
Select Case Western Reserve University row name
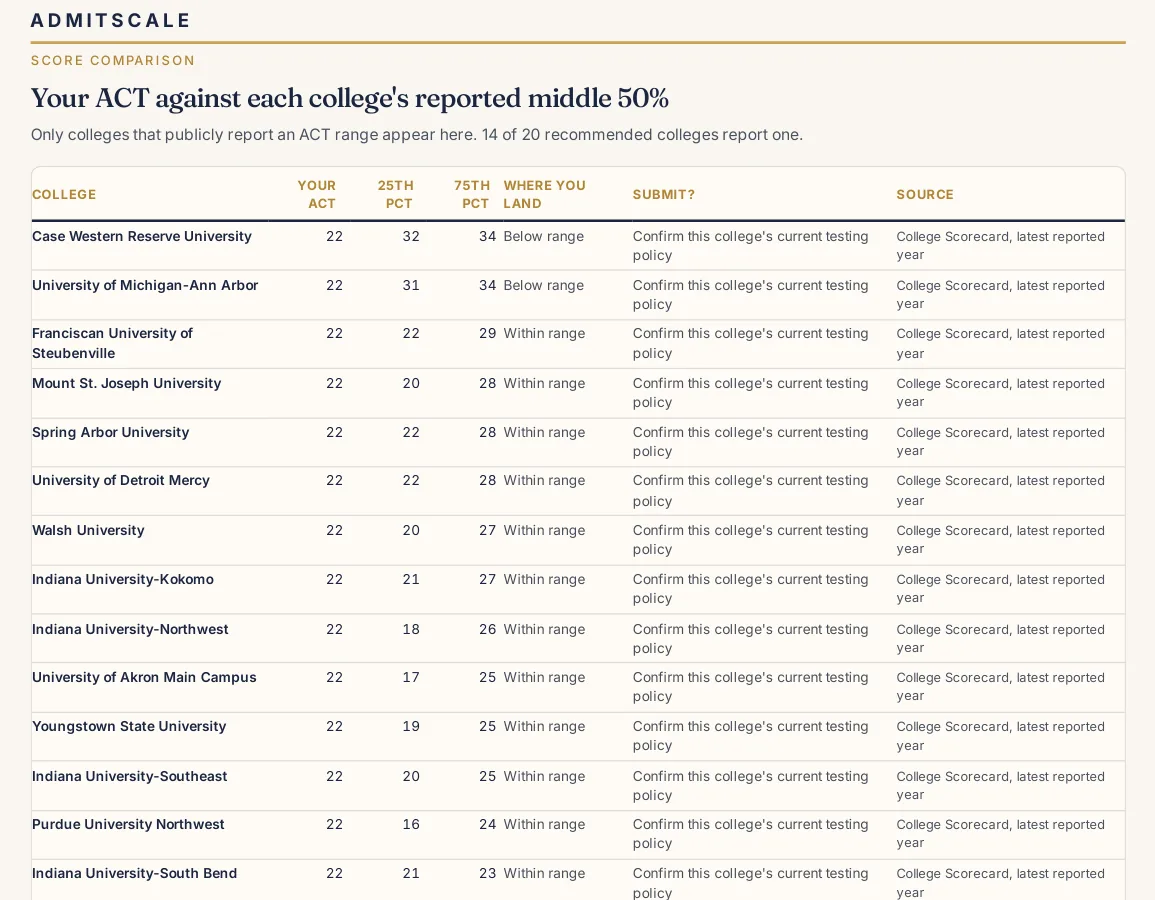pyautogui.click(x=141, y=236)
